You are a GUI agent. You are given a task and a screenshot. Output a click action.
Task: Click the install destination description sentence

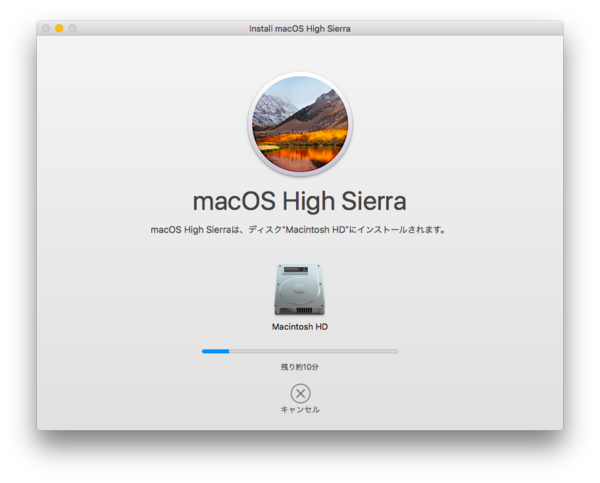(x=299, y=230)
